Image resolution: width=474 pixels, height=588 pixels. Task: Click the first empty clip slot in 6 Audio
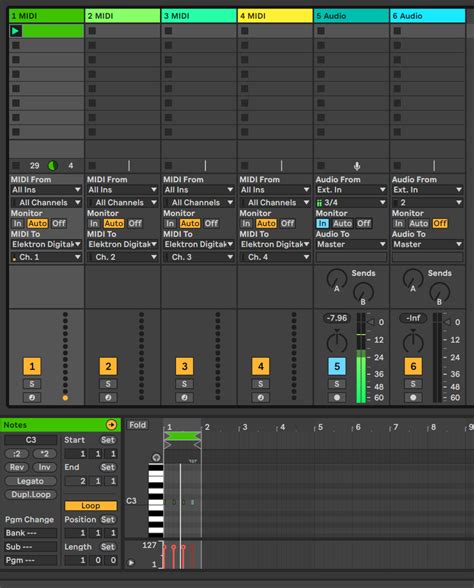[x=428, y=31]
